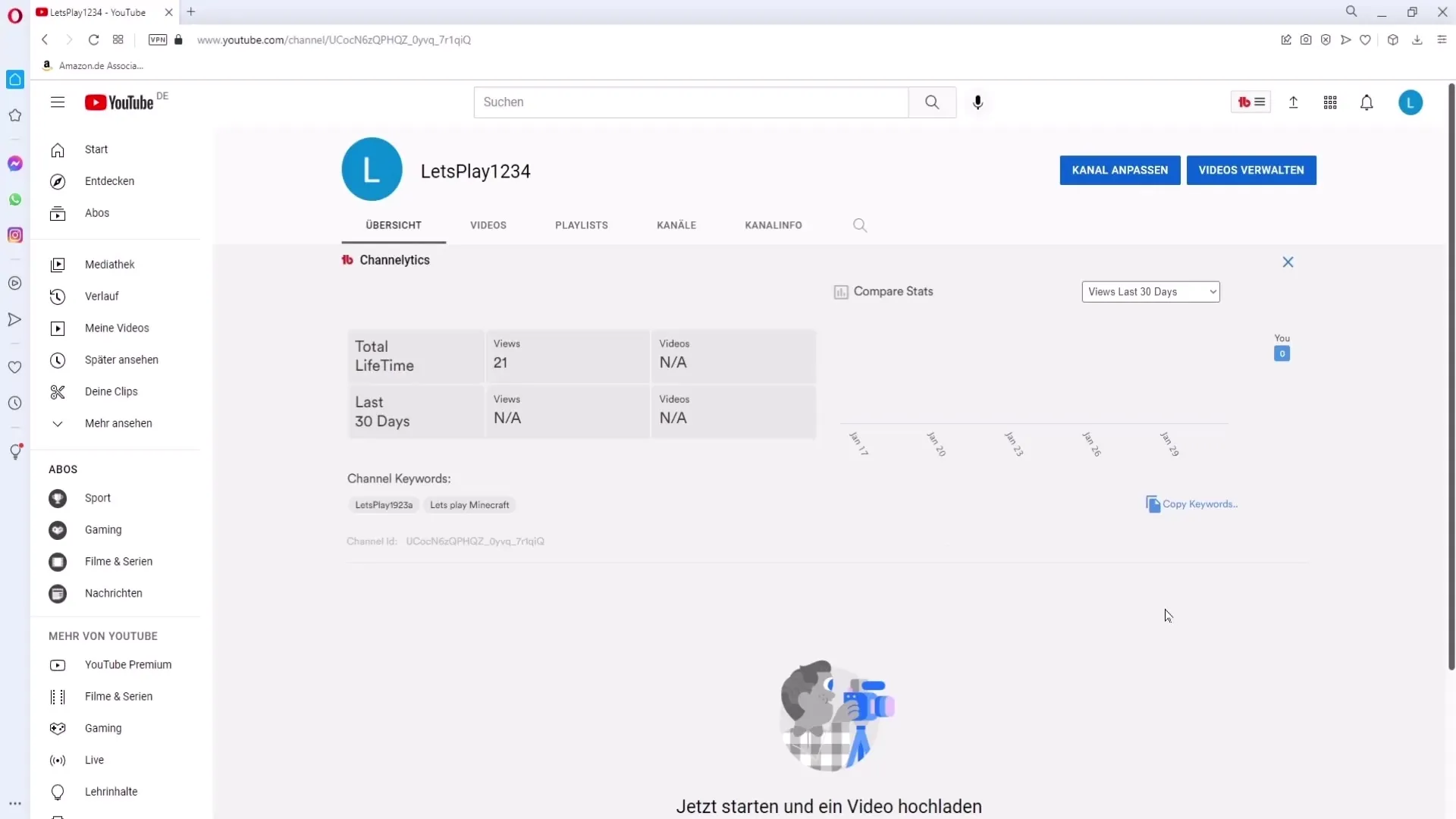This screenshot has height=819, width=1456.
Task: Select the Views Last 30 Days dropdown
Action: click(x=1150, y=291)
